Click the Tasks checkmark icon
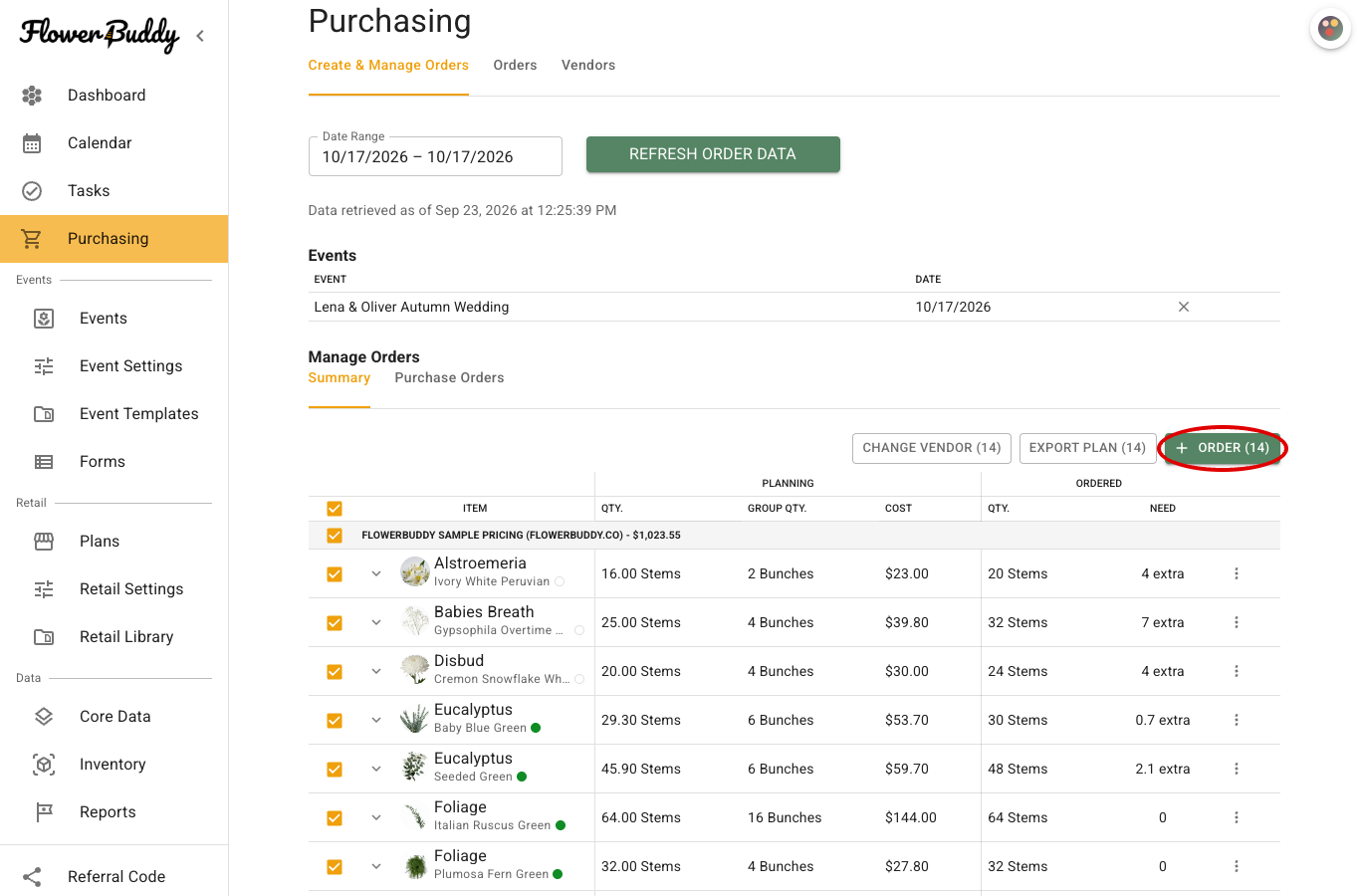Image resolution: width=1359 pixels, height=896 pixels. 32,191
